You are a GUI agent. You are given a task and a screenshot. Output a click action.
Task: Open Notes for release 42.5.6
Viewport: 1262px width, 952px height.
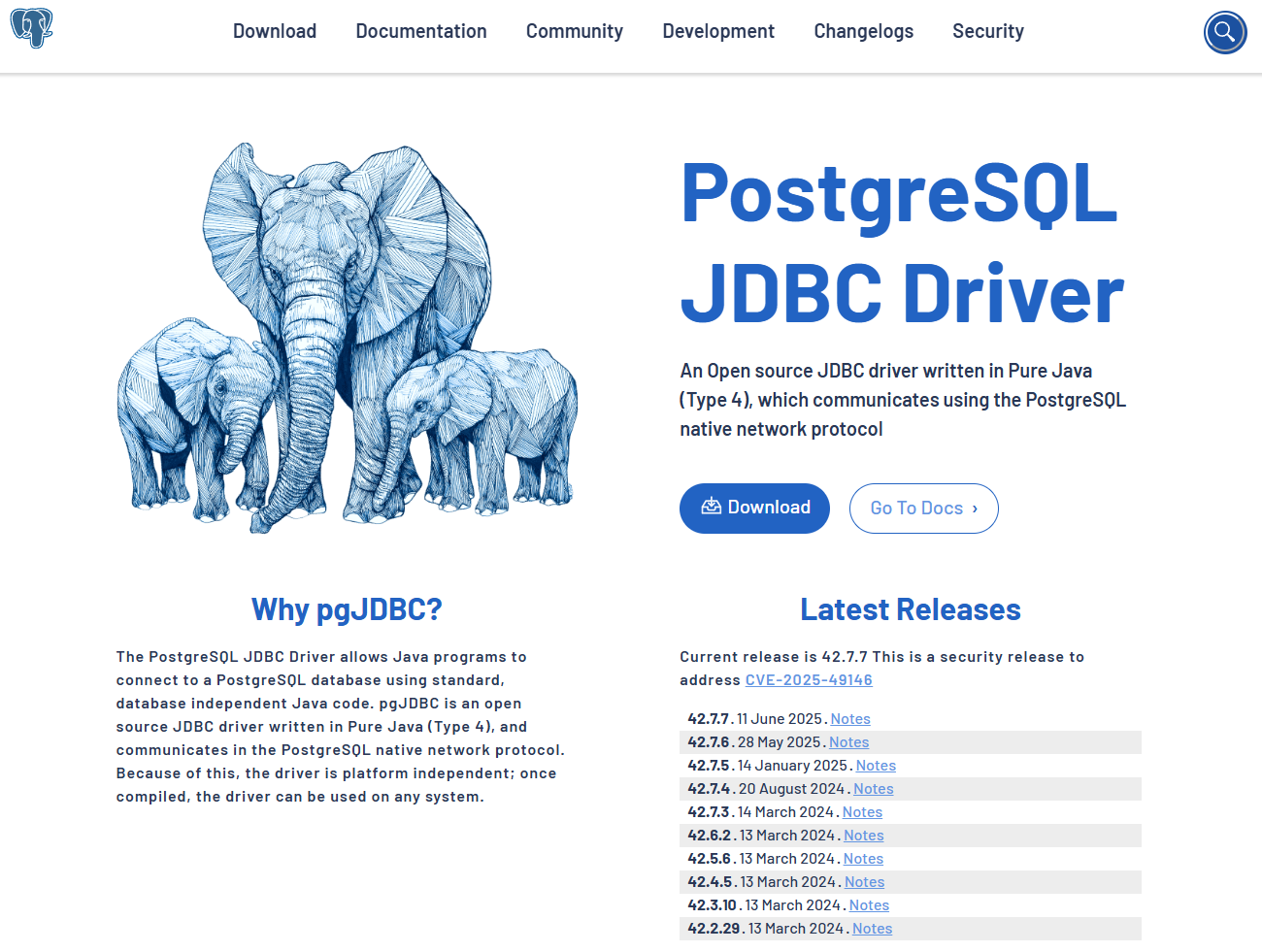coord(863,859)
